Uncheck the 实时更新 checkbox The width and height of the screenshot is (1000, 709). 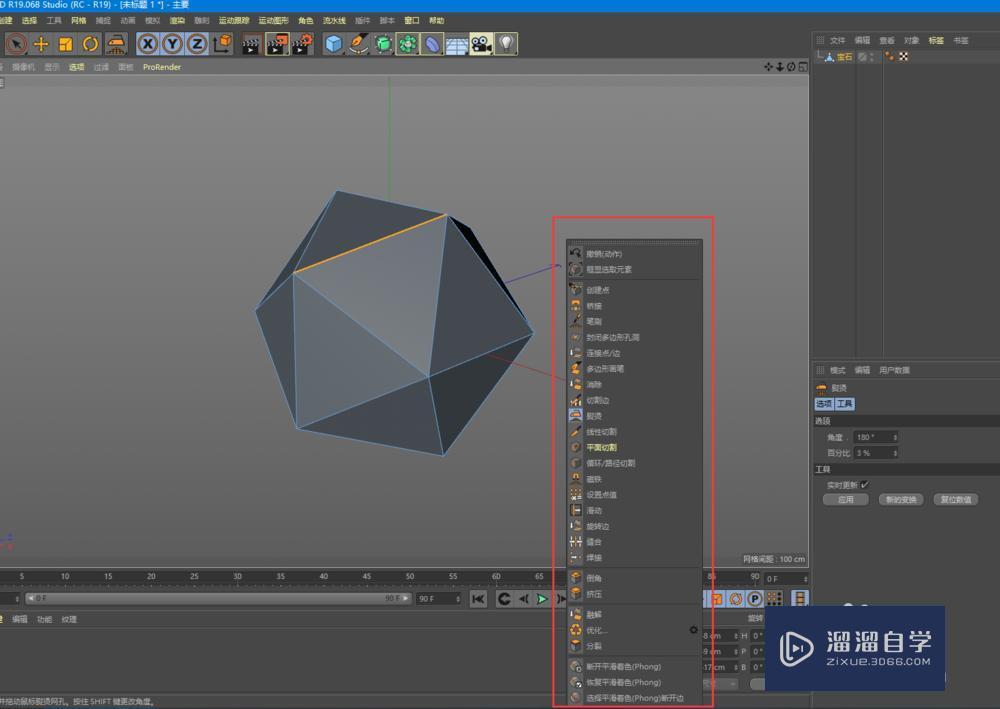[x=866, y=483]
